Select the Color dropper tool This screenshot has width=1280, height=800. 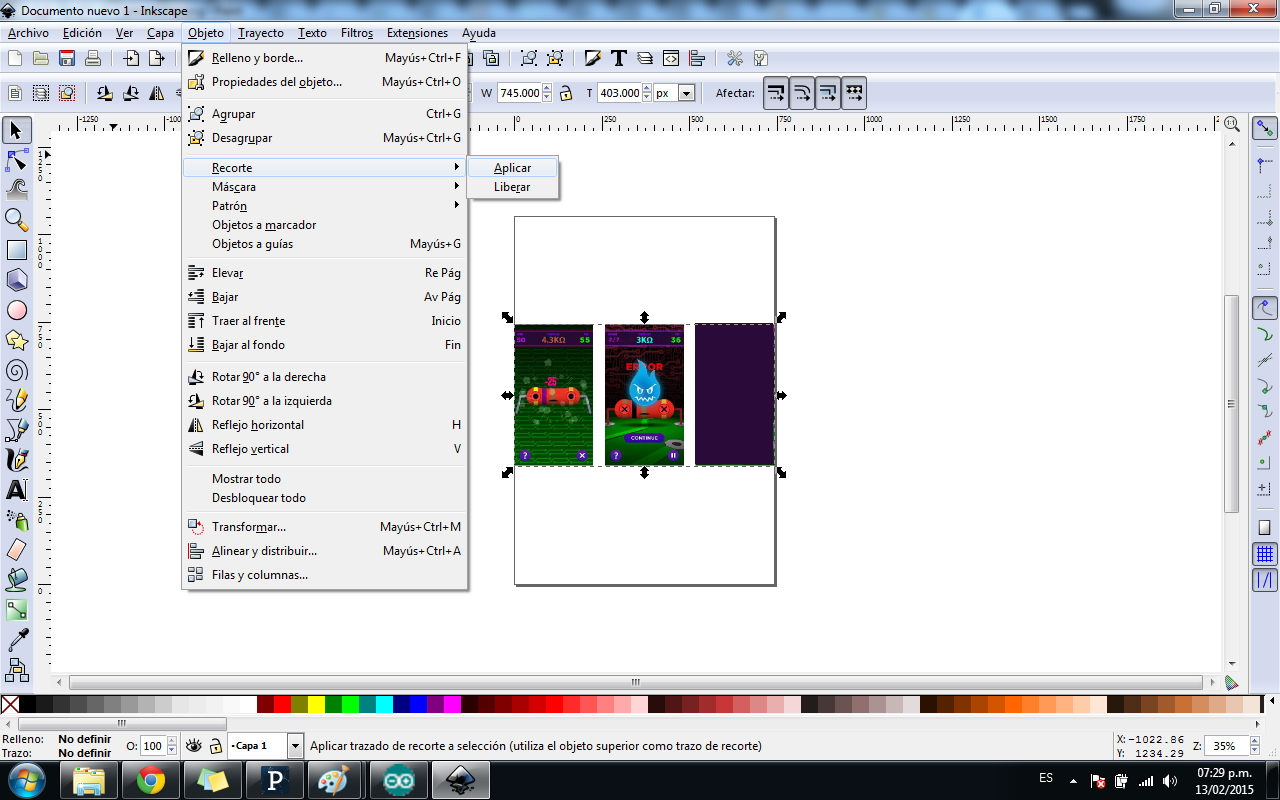click(x=17, y=639)
